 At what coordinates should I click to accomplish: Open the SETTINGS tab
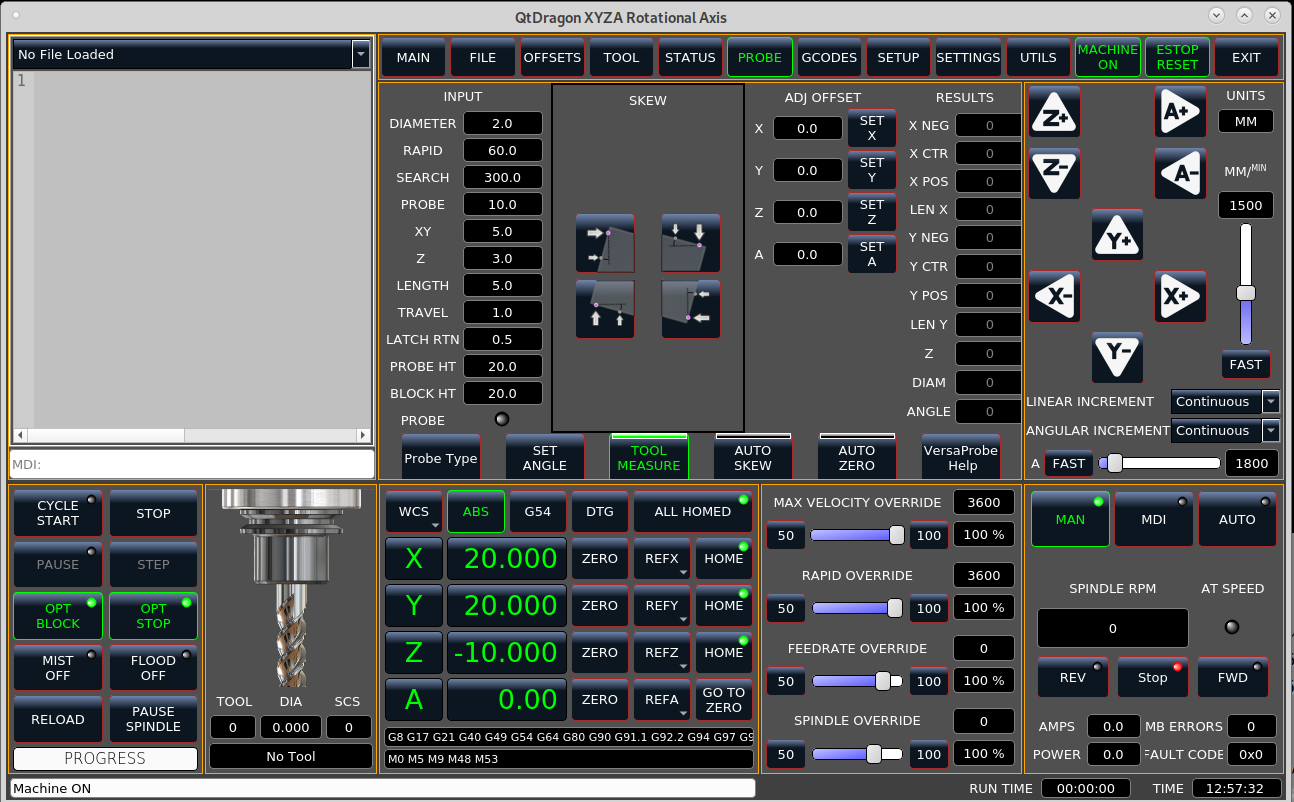click(x=968, y=58)
